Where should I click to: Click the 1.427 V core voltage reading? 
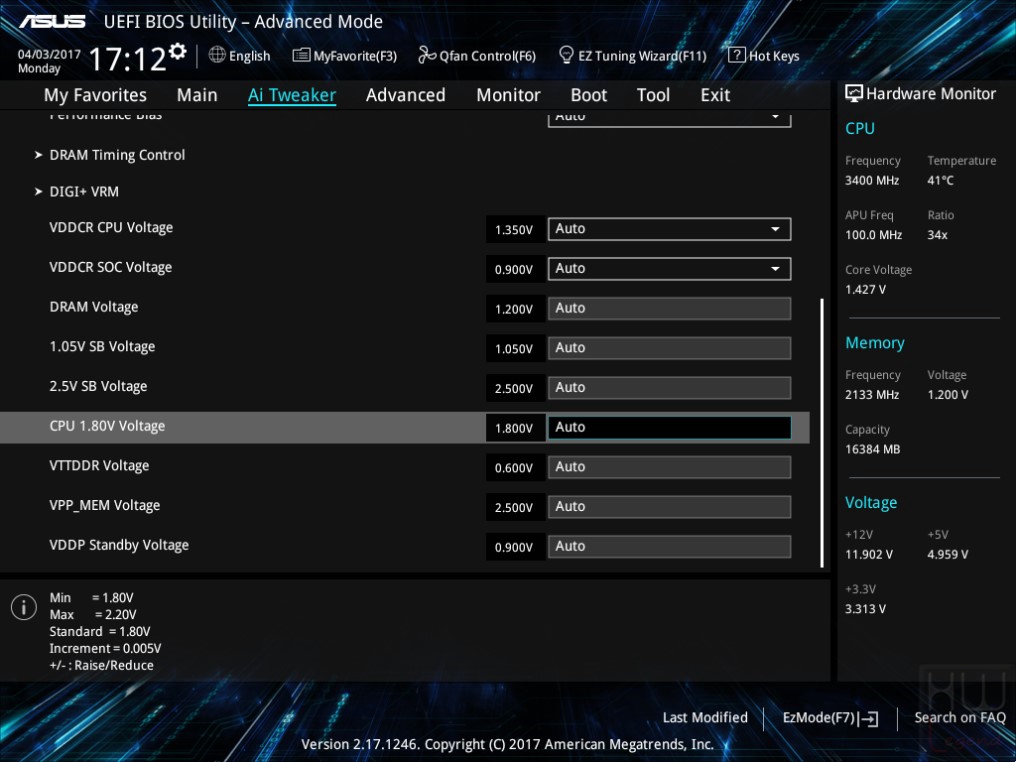[866, 290]
